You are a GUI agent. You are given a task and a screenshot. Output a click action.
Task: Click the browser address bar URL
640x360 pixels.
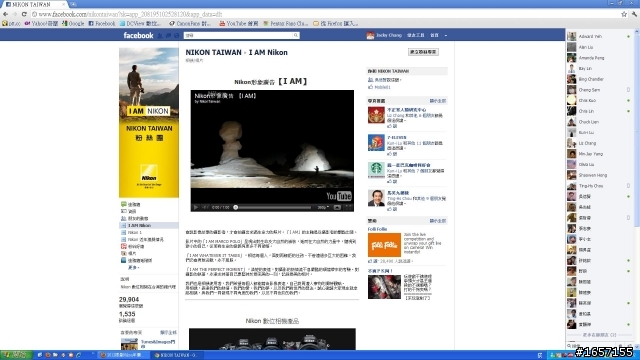point(131,14)
